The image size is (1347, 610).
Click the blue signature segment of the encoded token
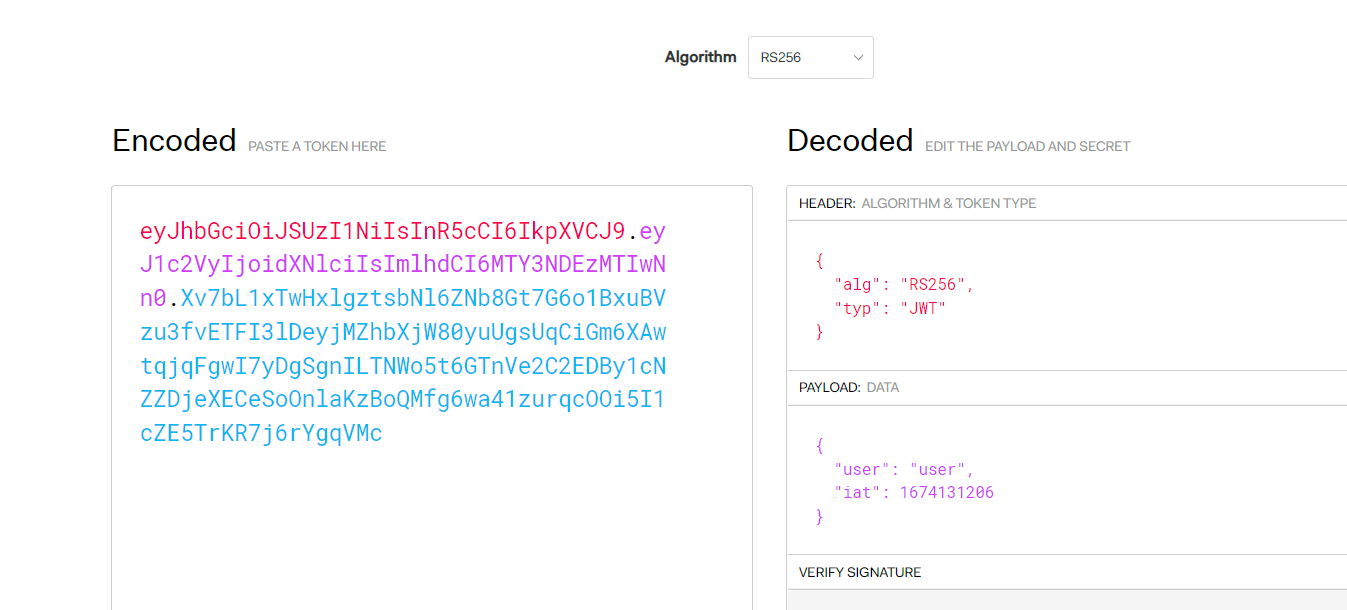coord(402,366)
